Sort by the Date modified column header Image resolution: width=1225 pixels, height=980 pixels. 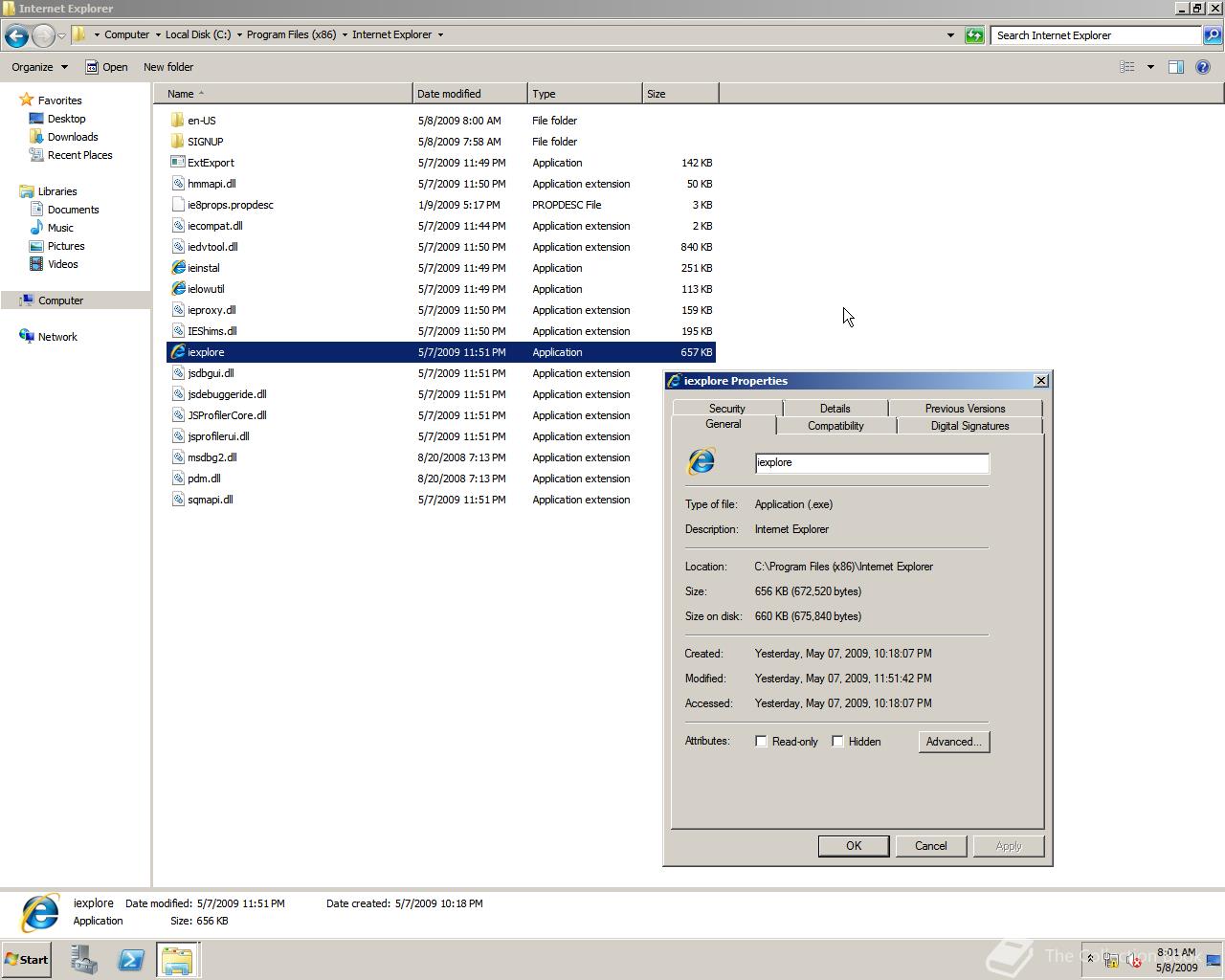[x=470, y=94]
